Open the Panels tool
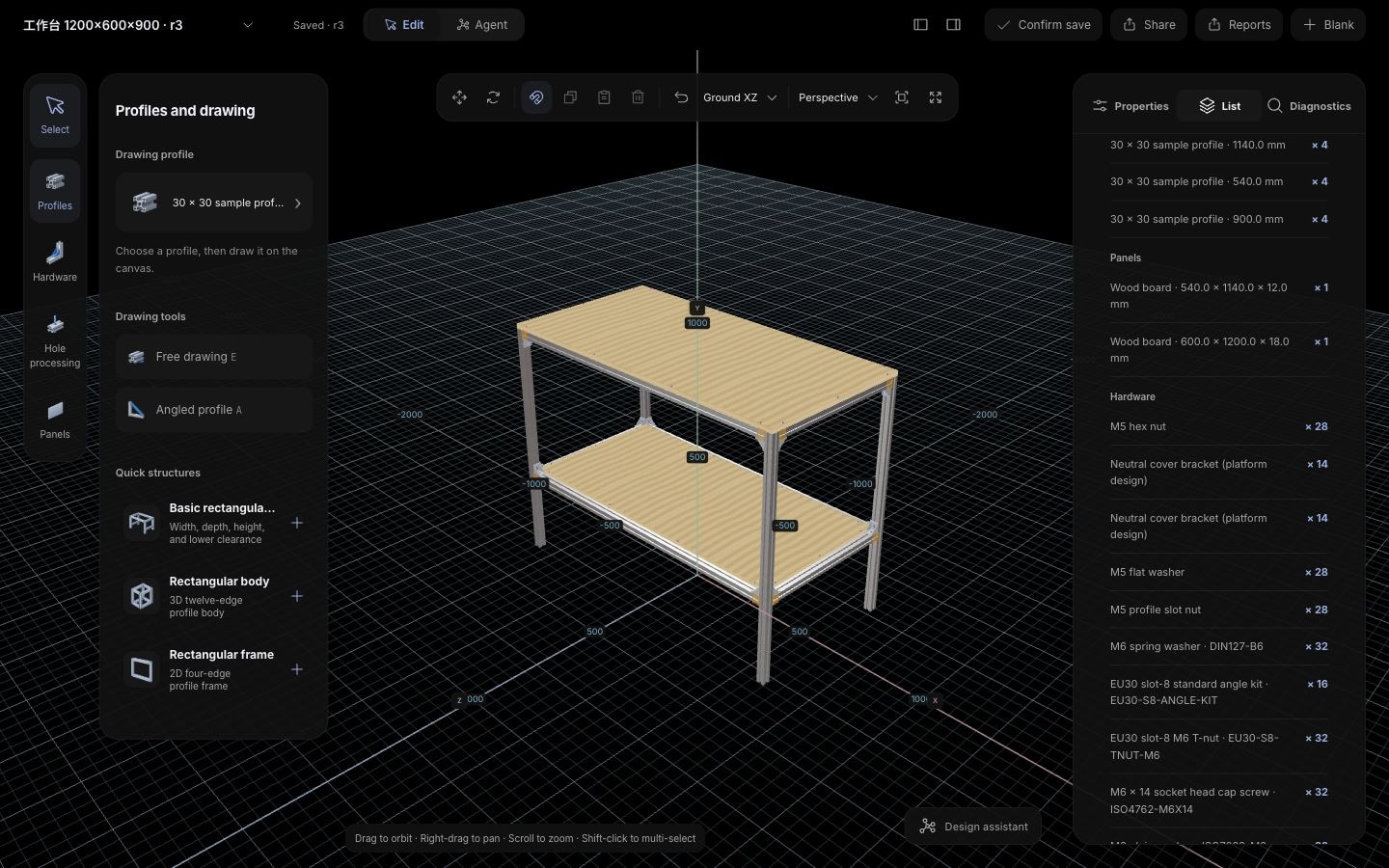Viewport: 1389px width, 868px height. tap(55, 420)
